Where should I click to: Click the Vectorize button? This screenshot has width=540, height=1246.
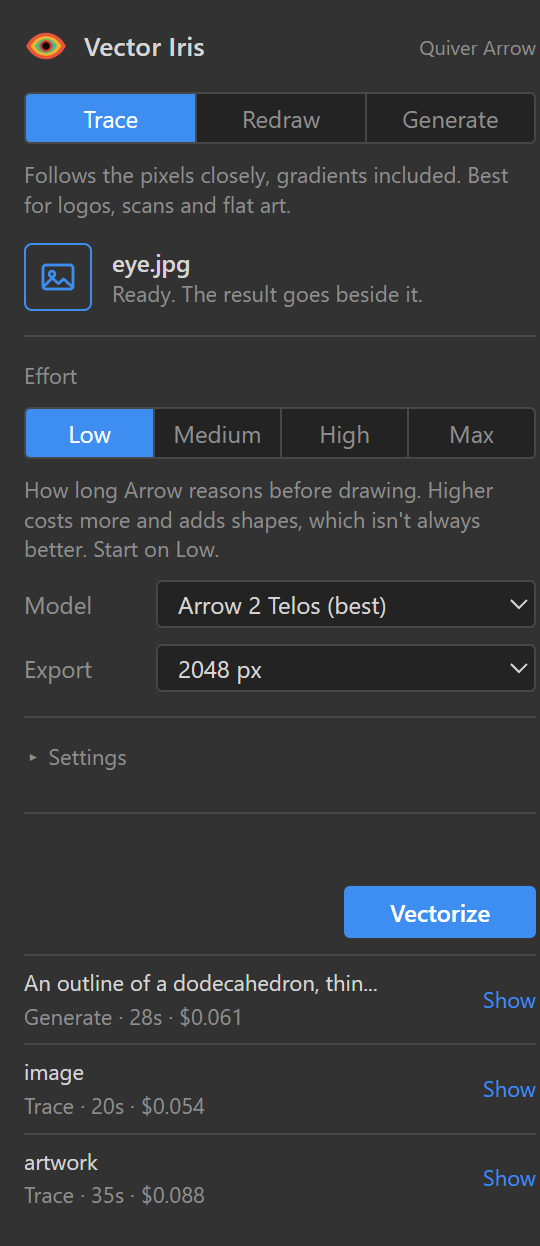point(440,912)
